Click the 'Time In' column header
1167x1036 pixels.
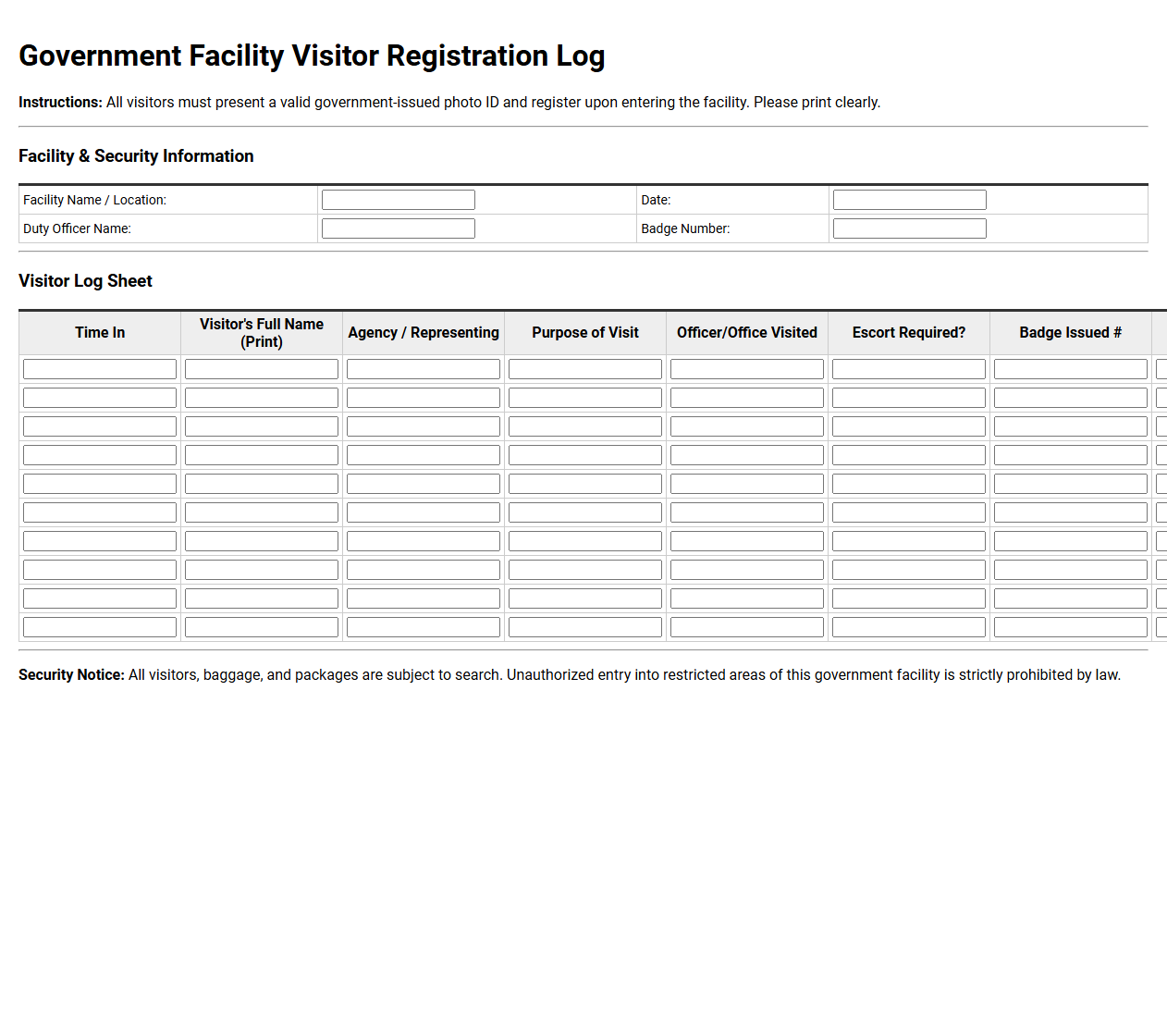(x=100, y=333)
